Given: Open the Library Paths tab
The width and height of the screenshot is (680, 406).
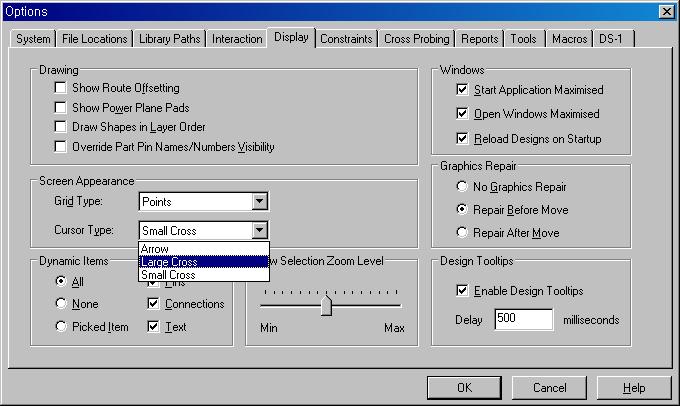Looking at the screenshot, I should coord(170,39).
